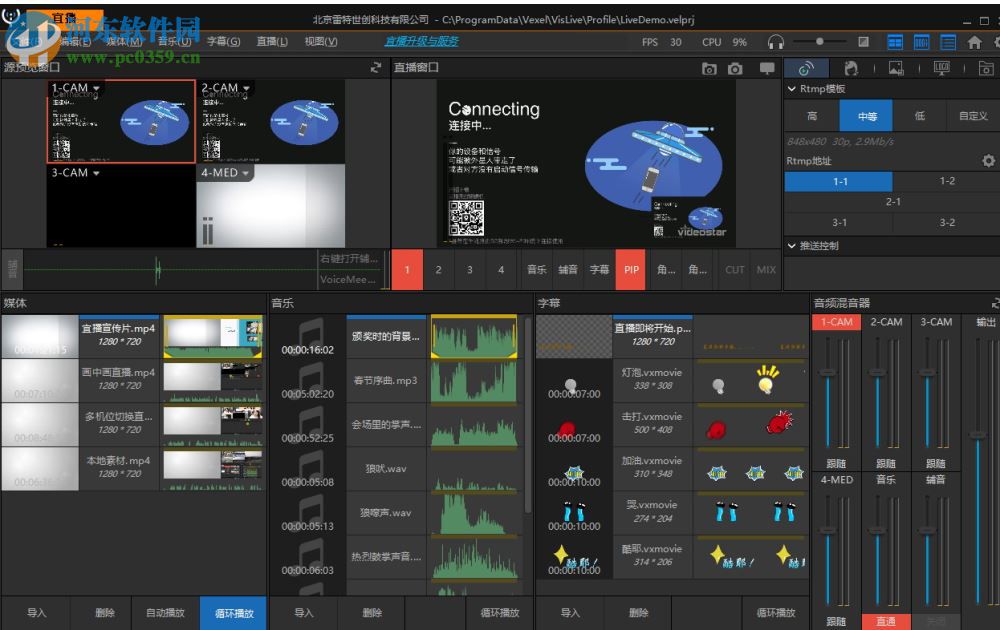Click the headphones monitor icon
Screen dimensions: 1000x630
click(x=776, y=42)
